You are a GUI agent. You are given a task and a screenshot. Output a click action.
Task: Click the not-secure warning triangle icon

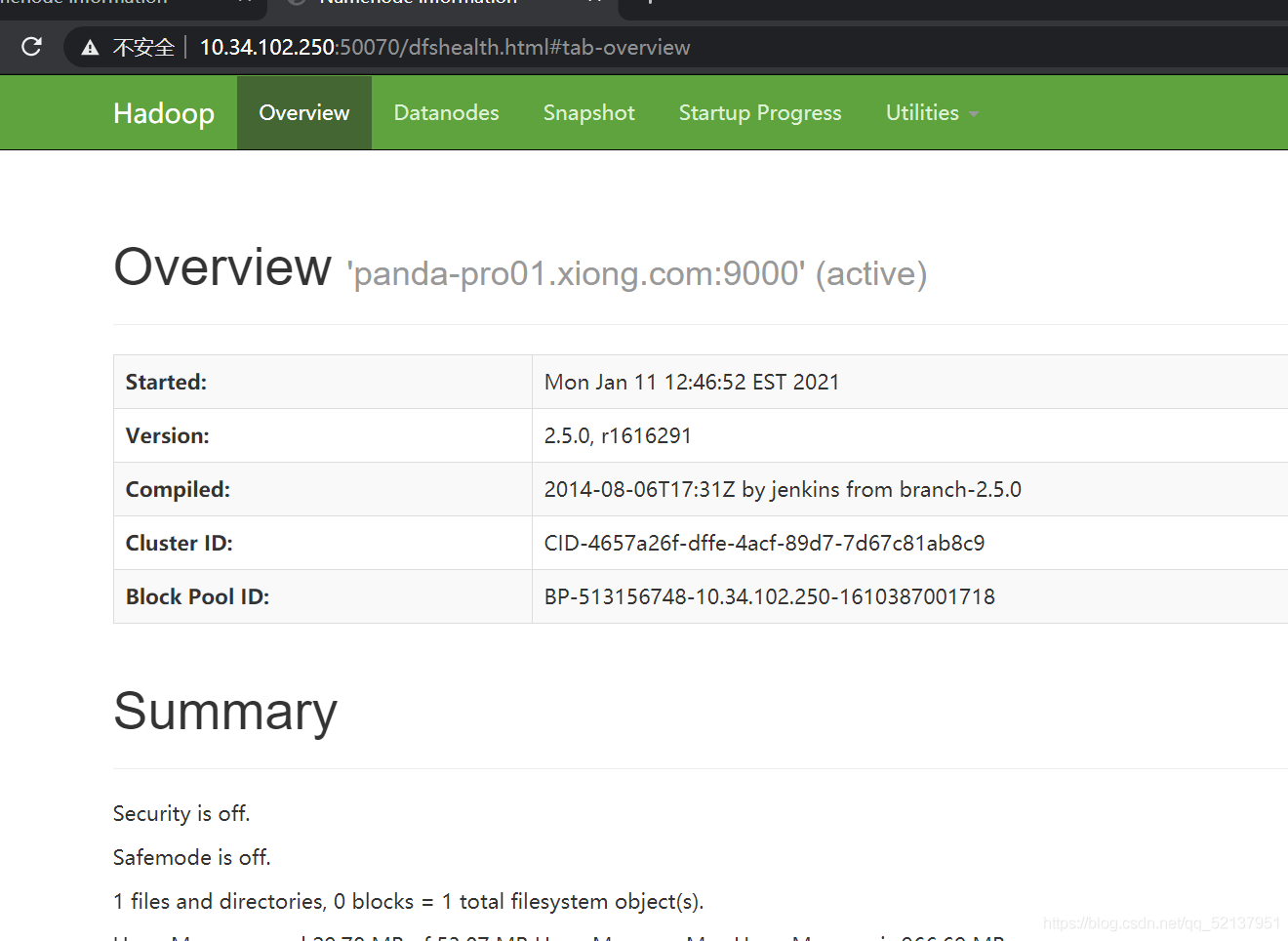[90, 48]
